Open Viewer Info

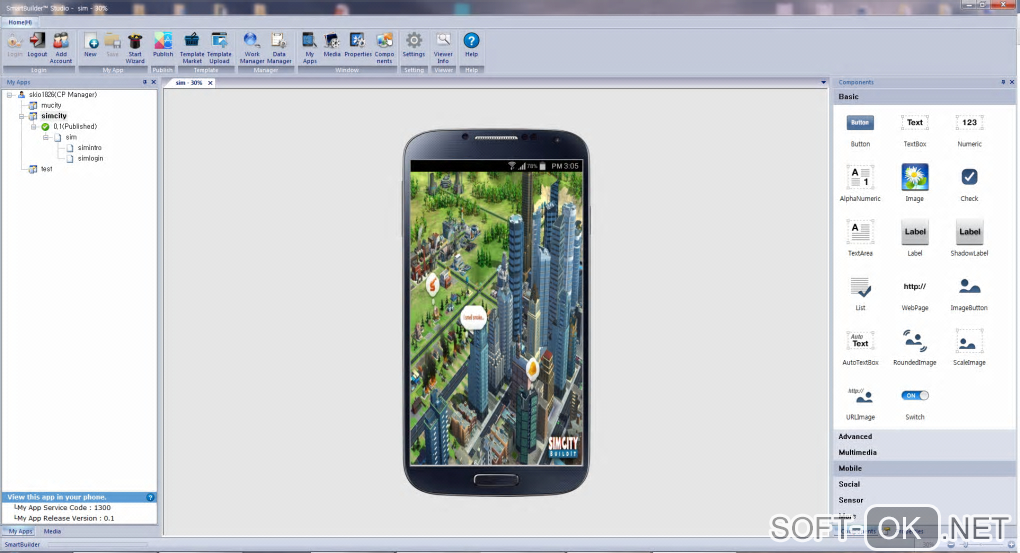point(443,47)
